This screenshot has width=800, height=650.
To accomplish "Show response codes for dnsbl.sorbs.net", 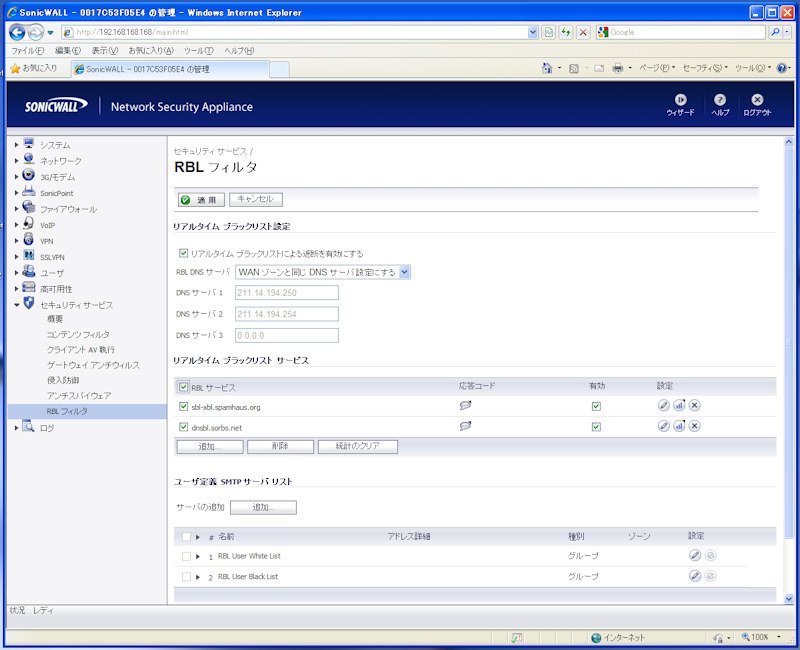I will [465, 426].
